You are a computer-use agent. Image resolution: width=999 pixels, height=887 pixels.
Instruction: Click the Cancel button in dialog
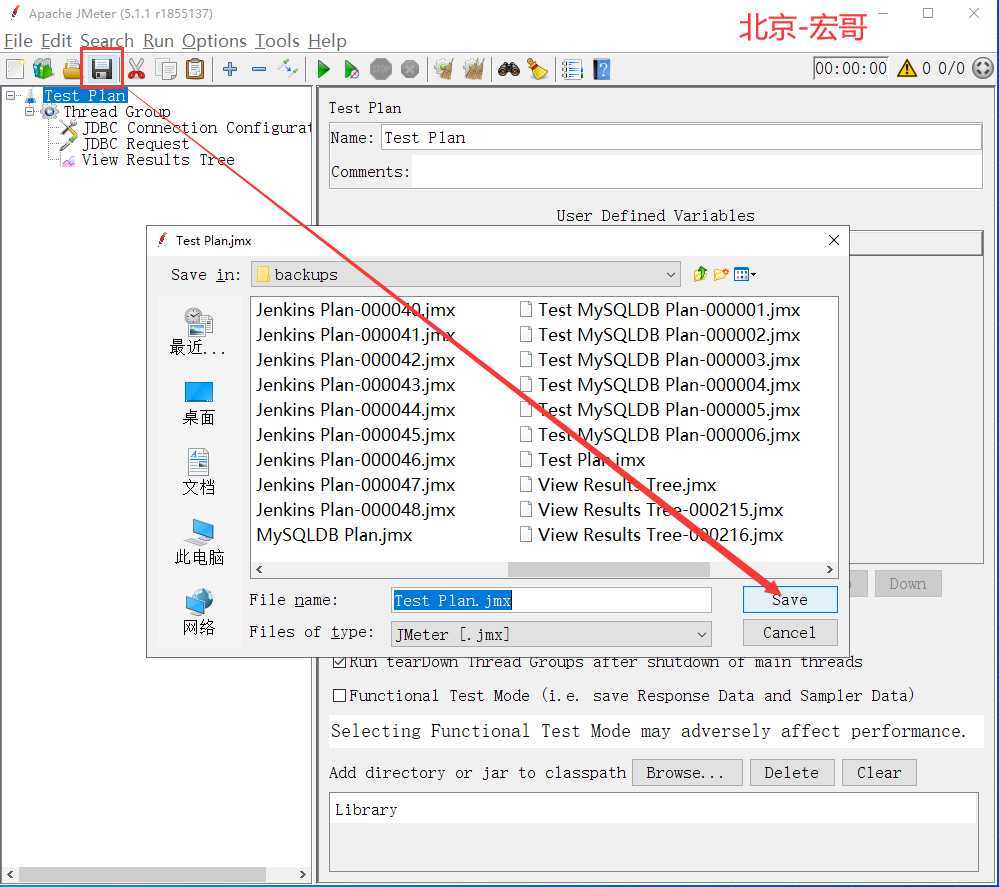(790, 633)
